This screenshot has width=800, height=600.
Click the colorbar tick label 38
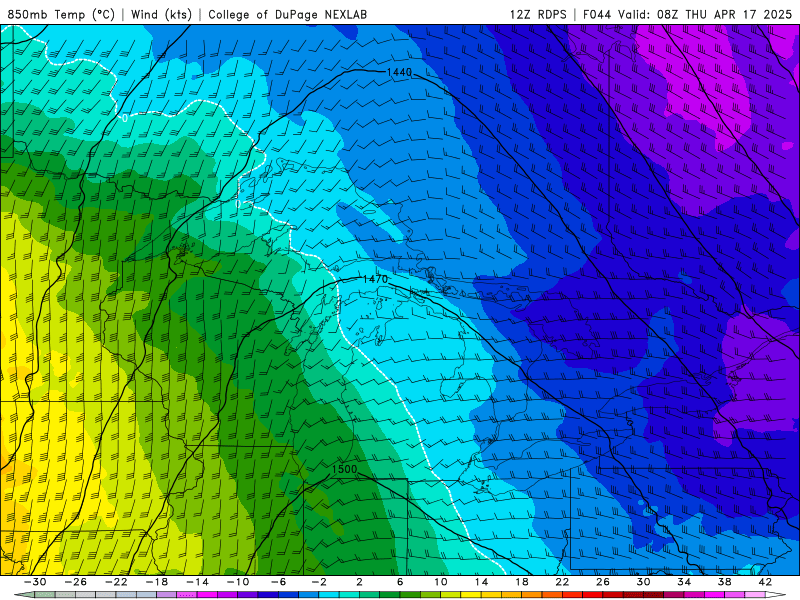[724, 582]
